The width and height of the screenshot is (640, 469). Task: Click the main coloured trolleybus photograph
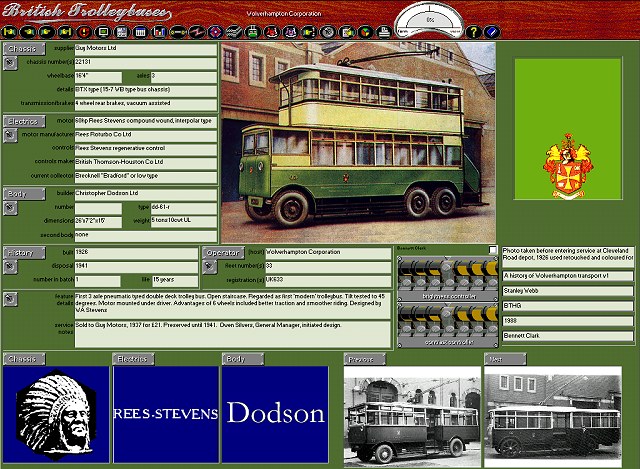tap(358, 142)
